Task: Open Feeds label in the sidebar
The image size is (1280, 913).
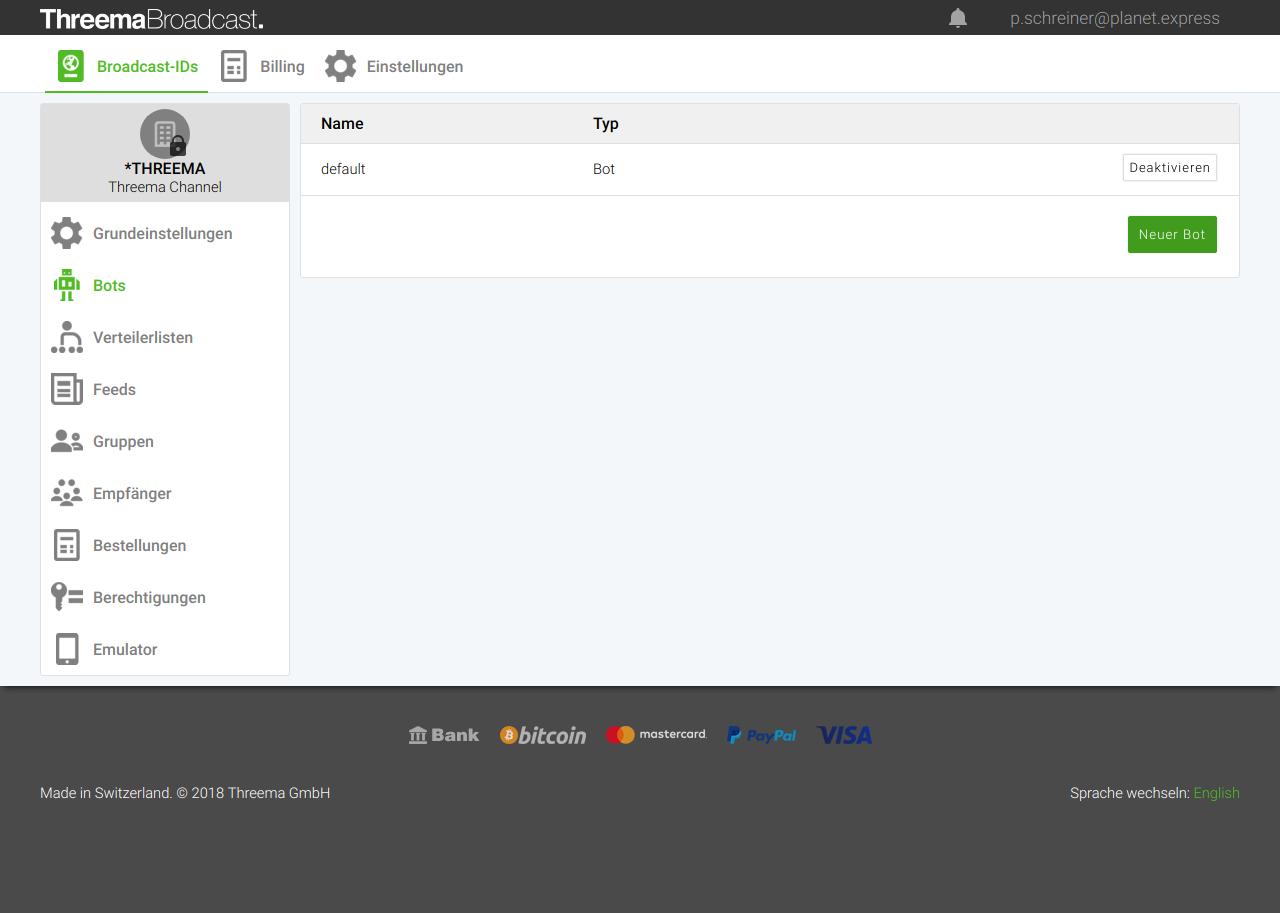Action: coord(114,389)
